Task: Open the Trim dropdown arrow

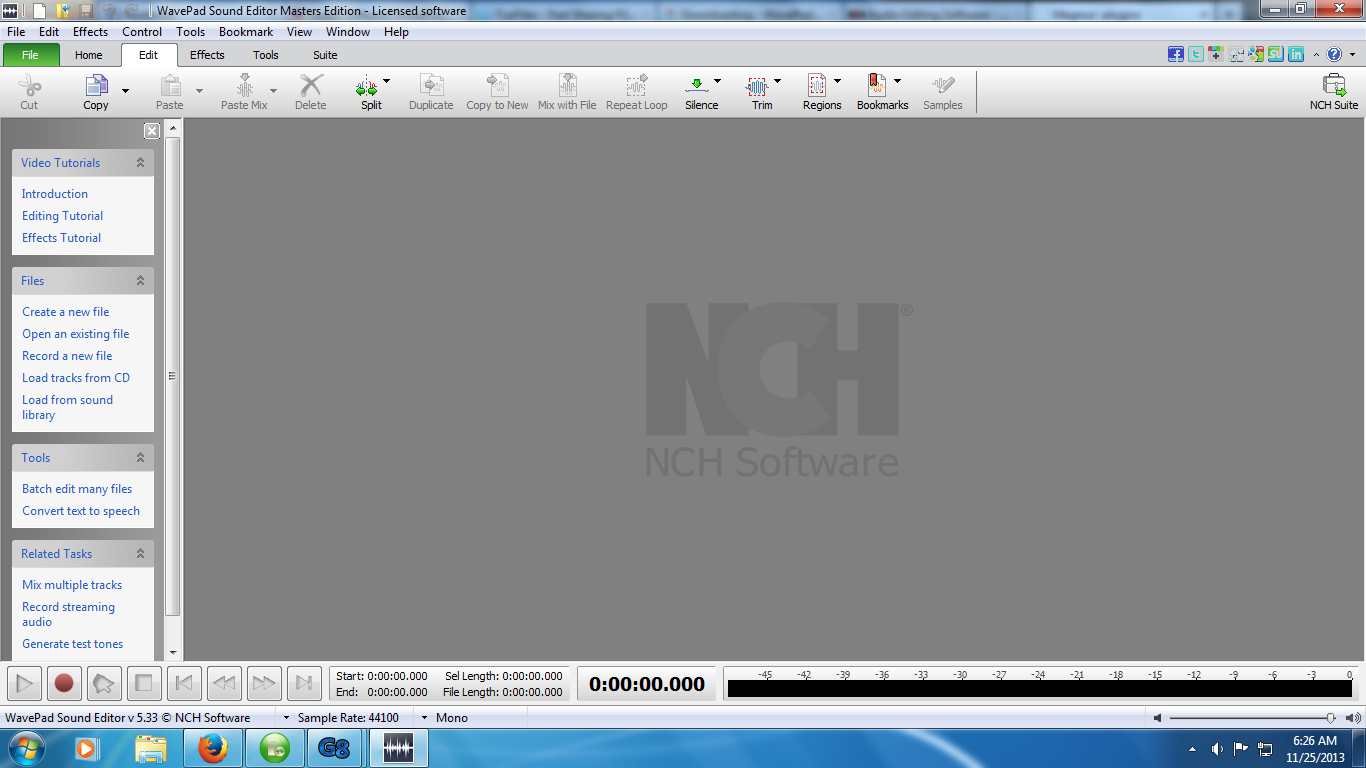Action: point(777,81)
